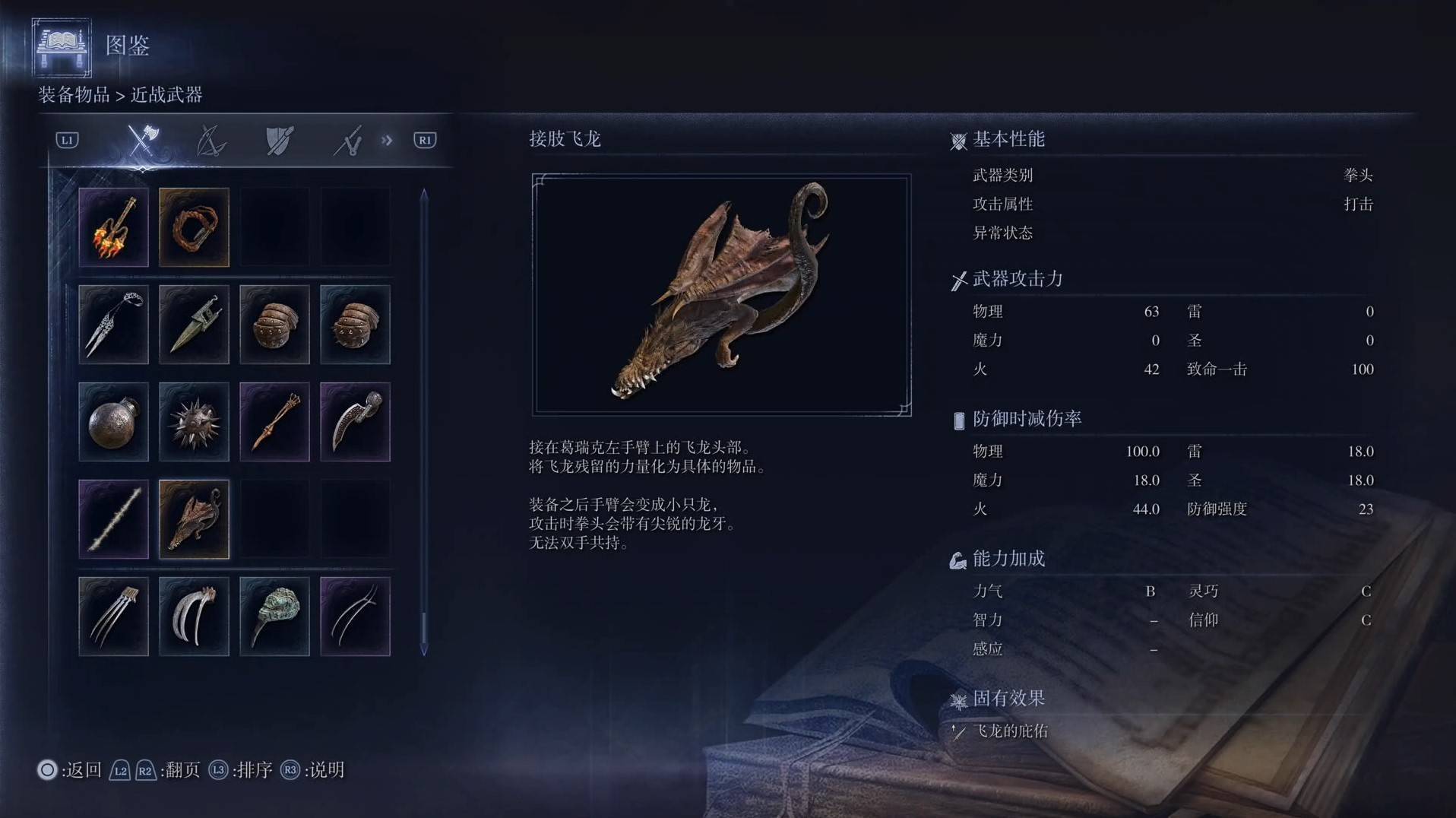Image resolution: width=1456 pixels, height=818 pixels.
Task: Switch to the bow ranged weapons tab
Action: (210, 141)
